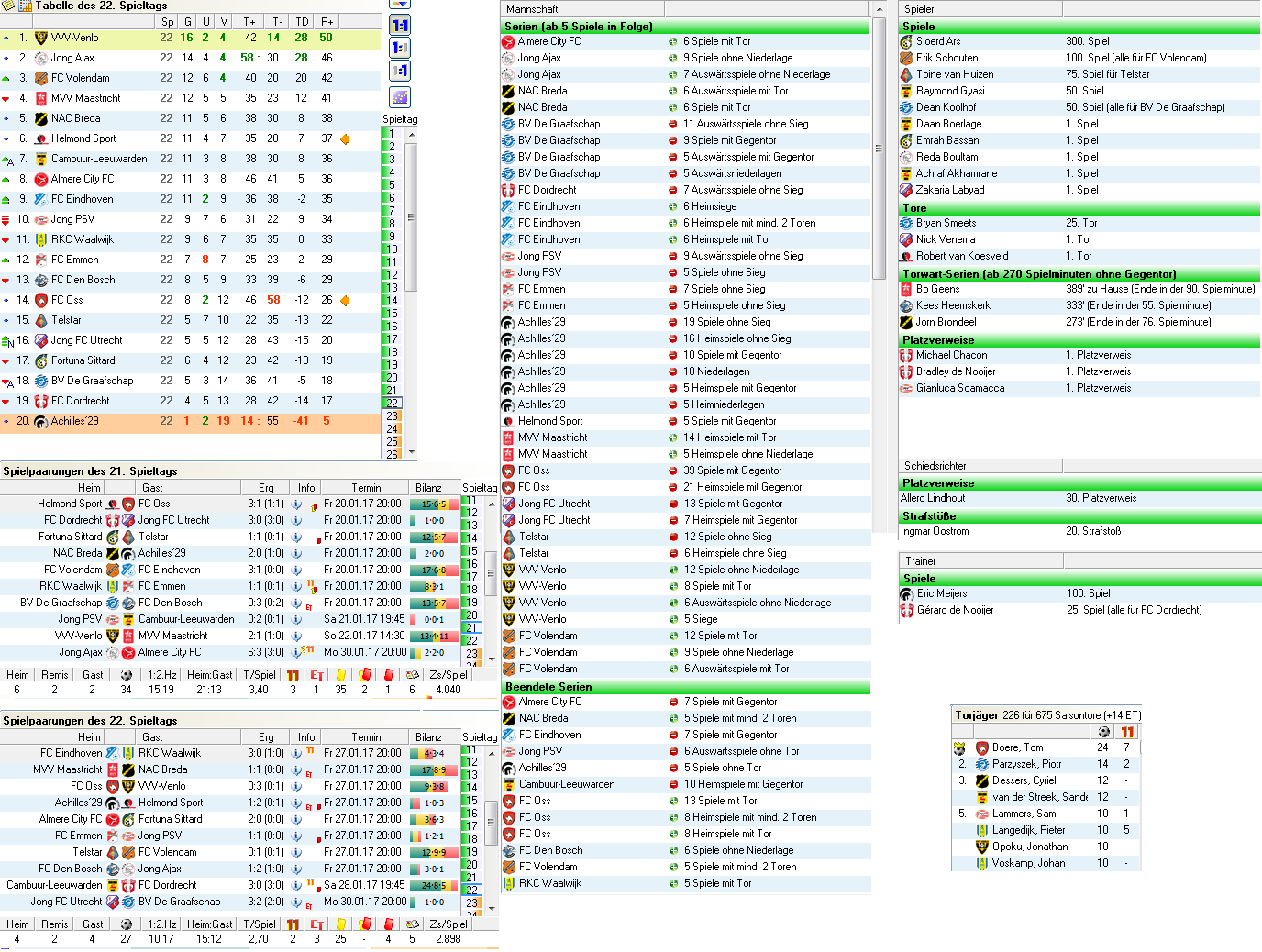Click the penalty 11 icon in matchday 22 summary
The height and width of the screenshot is (952, 1262).
[x=293, y=924]
